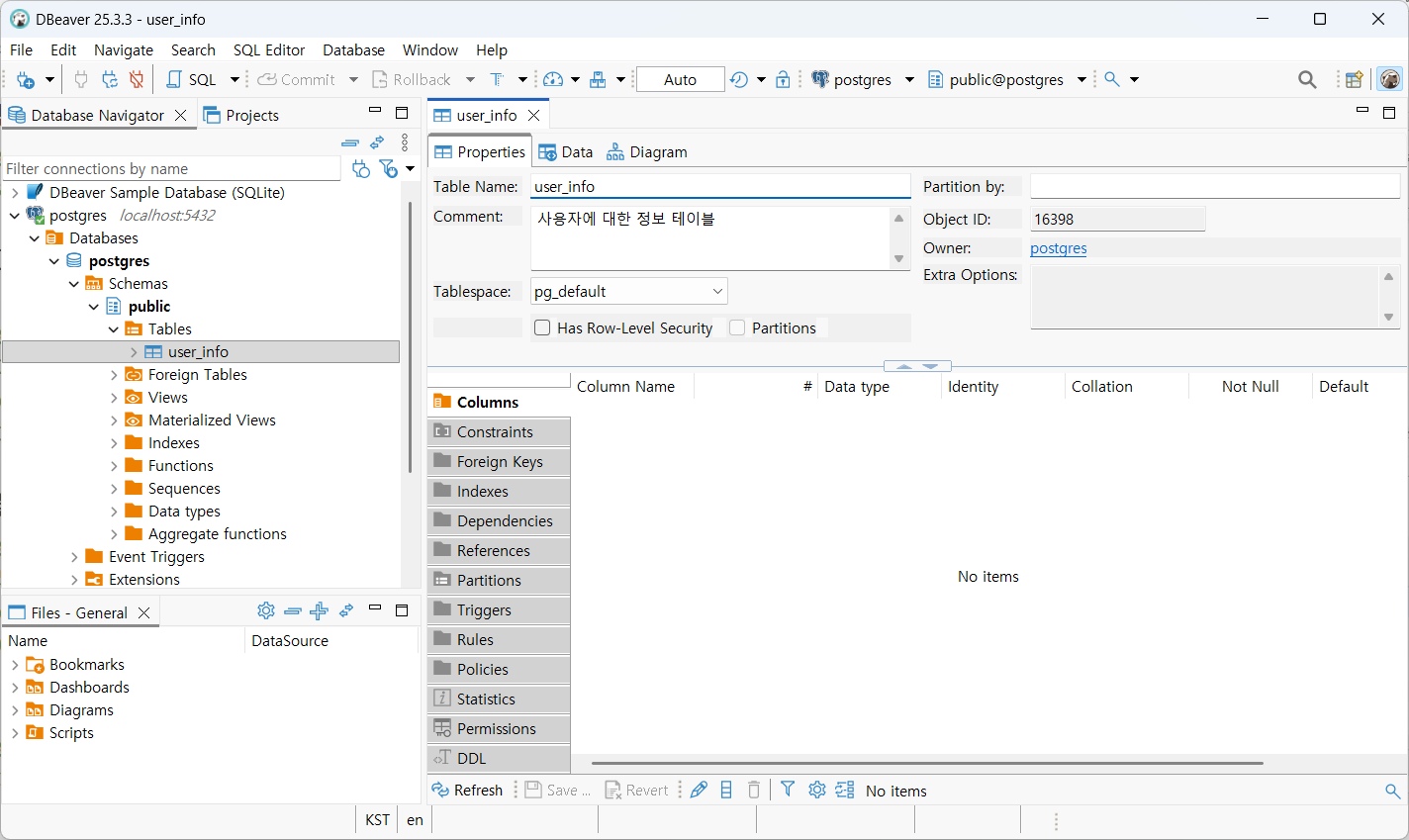Click the Auto commit mode field

click(680, 79)
